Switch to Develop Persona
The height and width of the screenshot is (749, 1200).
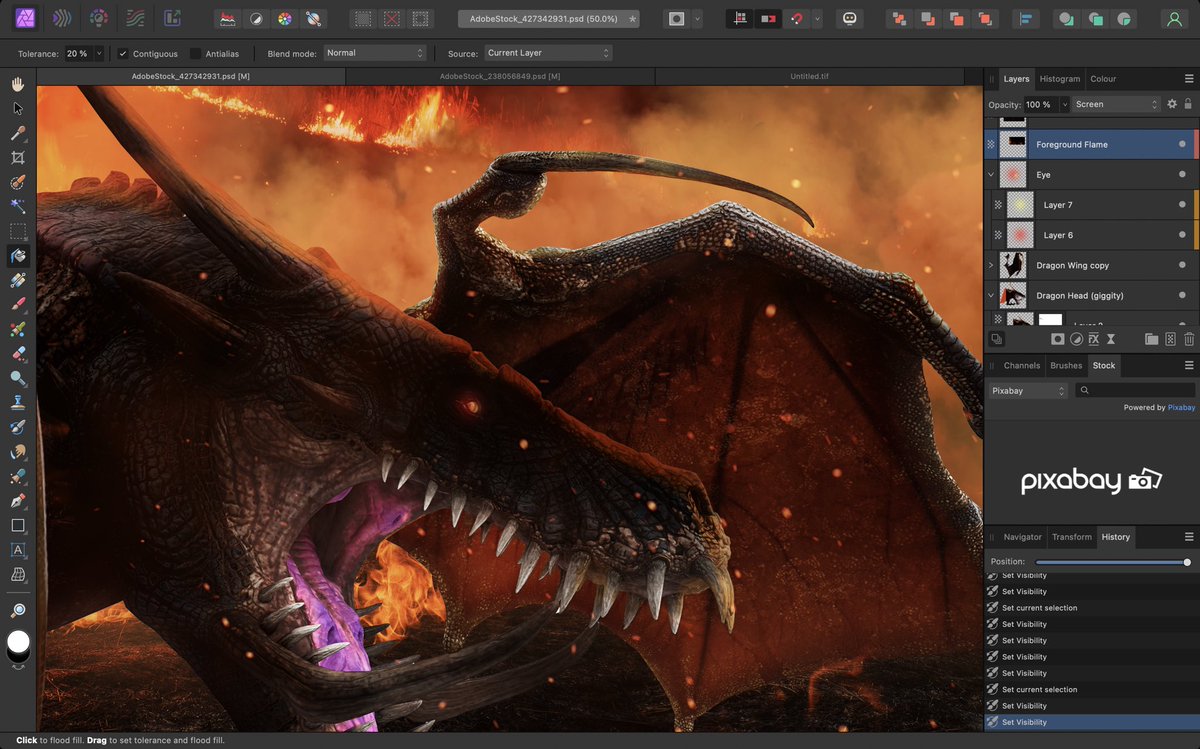coord(98,18)
